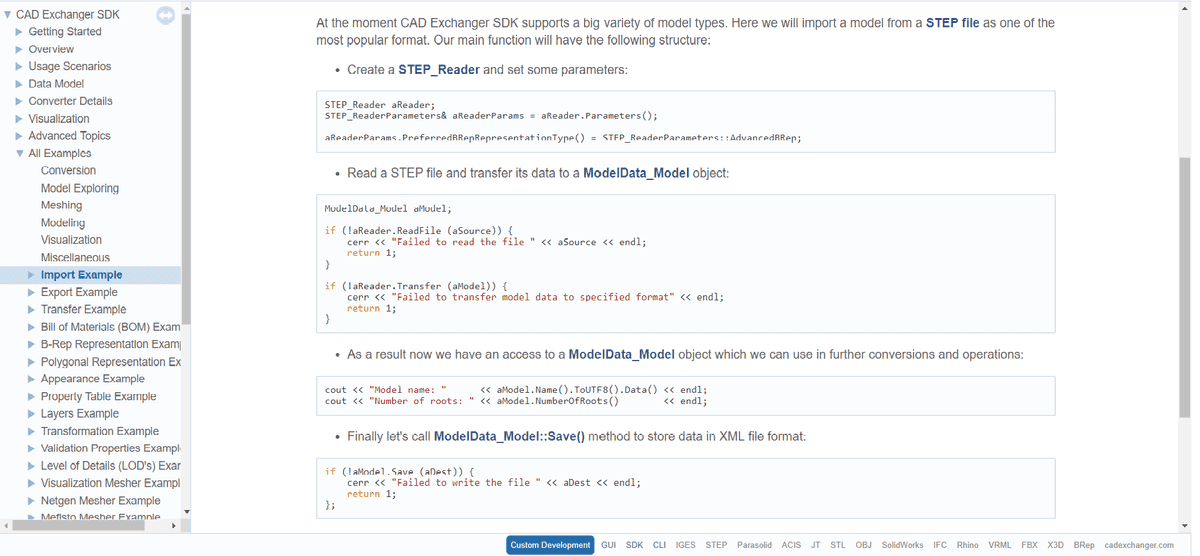
Task: Expand the Transfer Example arrow
Action: (31, 310)
